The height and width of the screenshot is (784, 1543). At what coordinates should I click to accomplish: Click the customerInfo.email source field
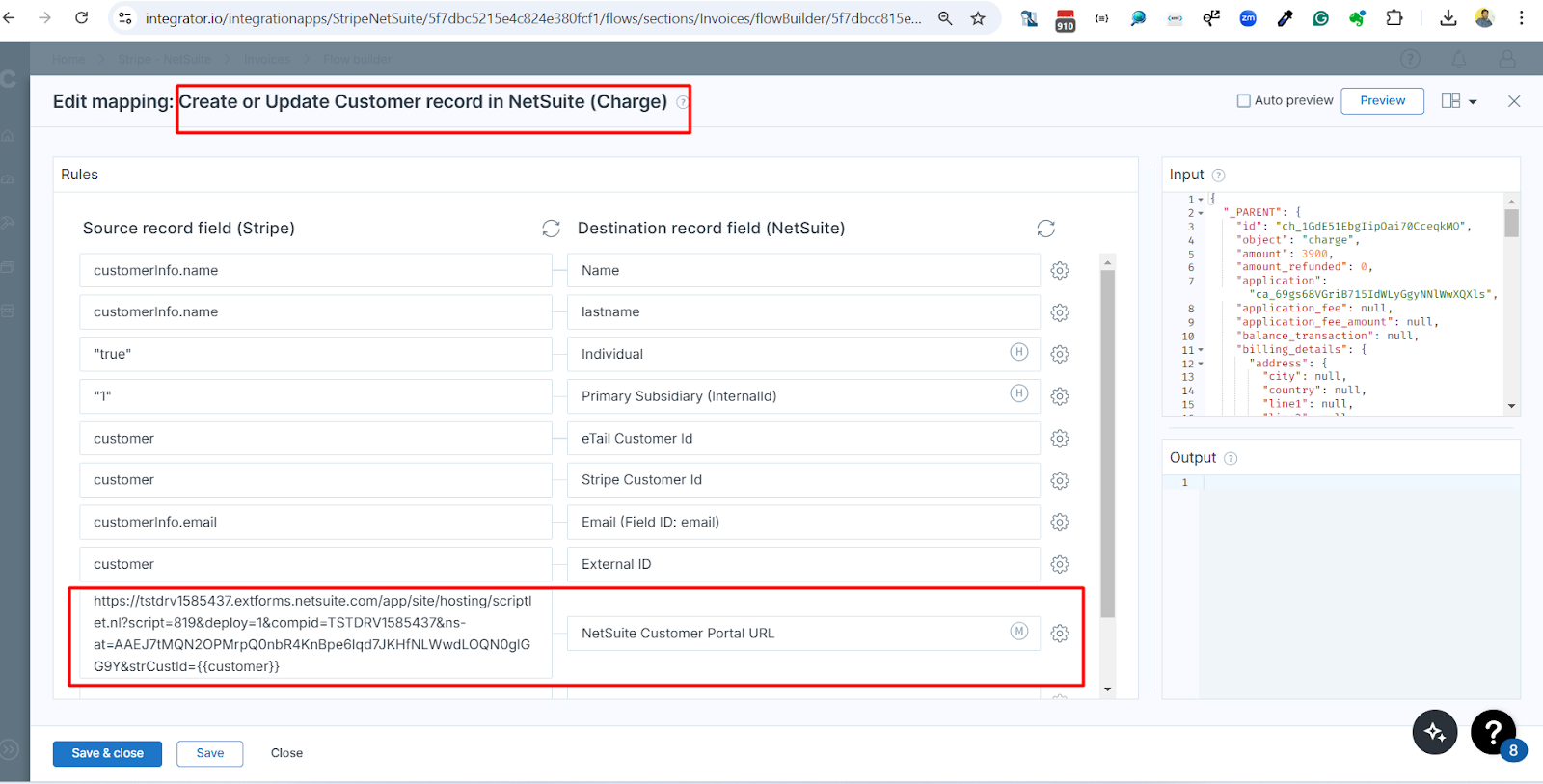(x=315, y=522)
